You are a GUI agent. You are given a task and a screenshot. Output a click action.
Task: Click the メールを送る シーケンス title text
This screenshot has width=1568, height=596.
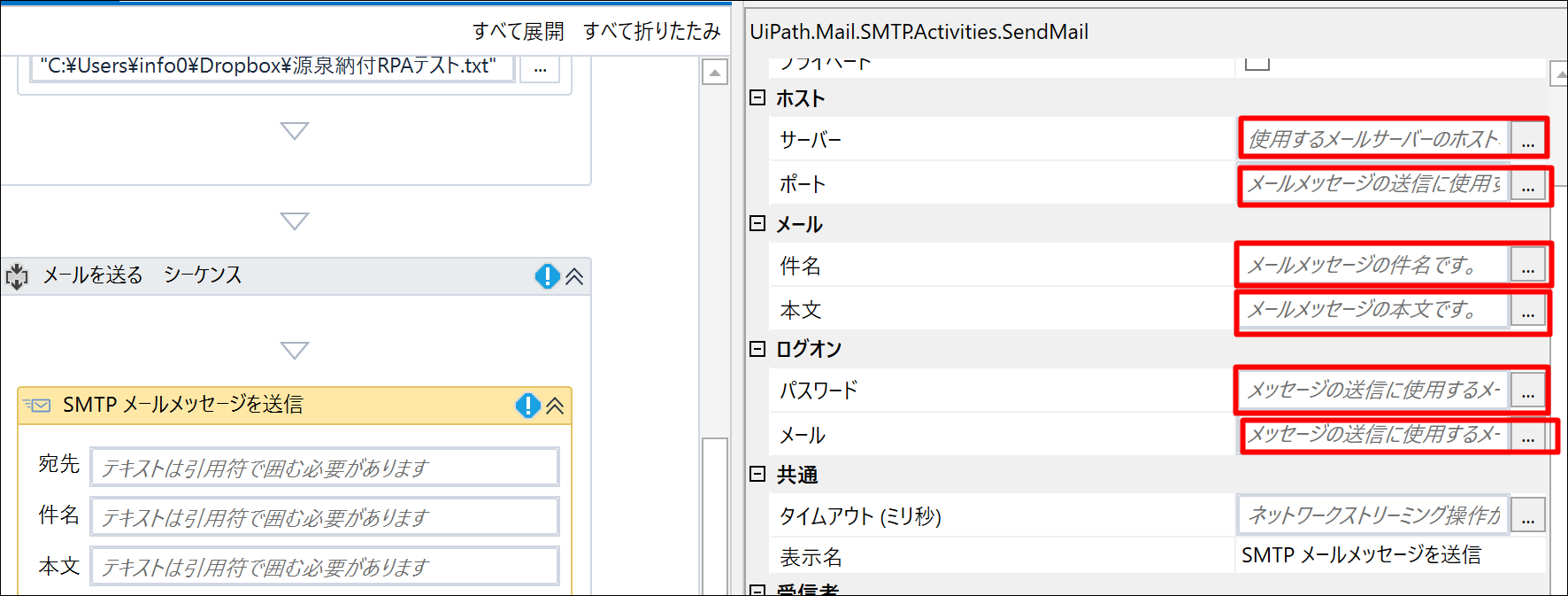[x=142, y=275]
